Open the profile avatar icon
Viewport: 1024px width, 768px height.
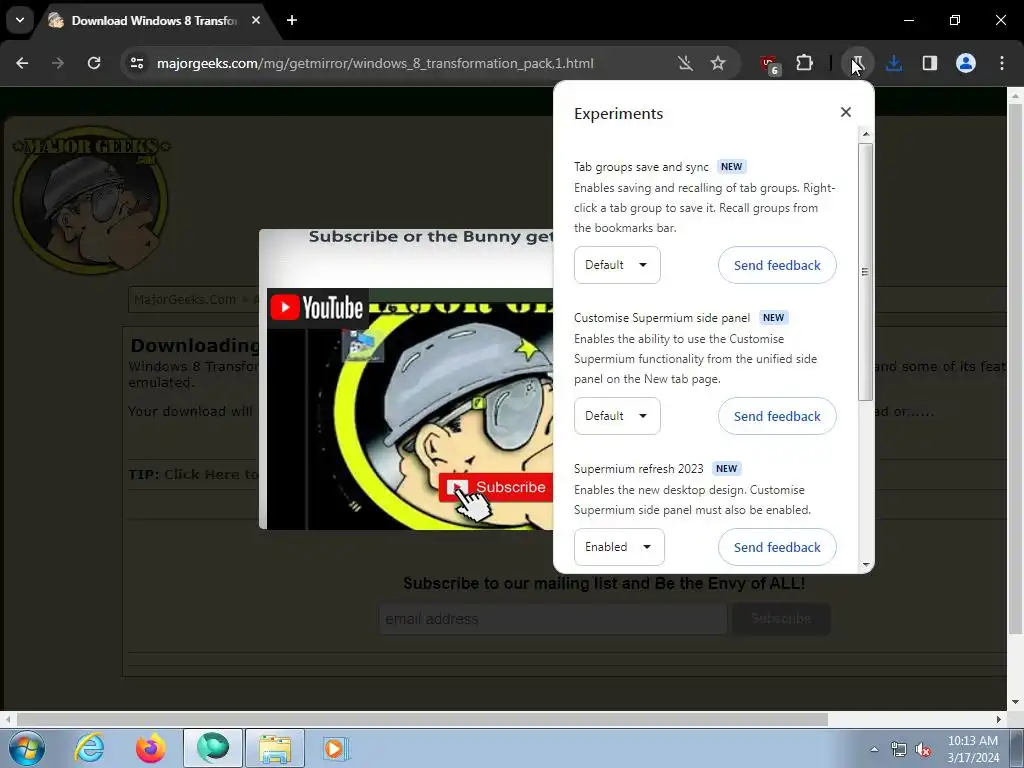(966, 63)
